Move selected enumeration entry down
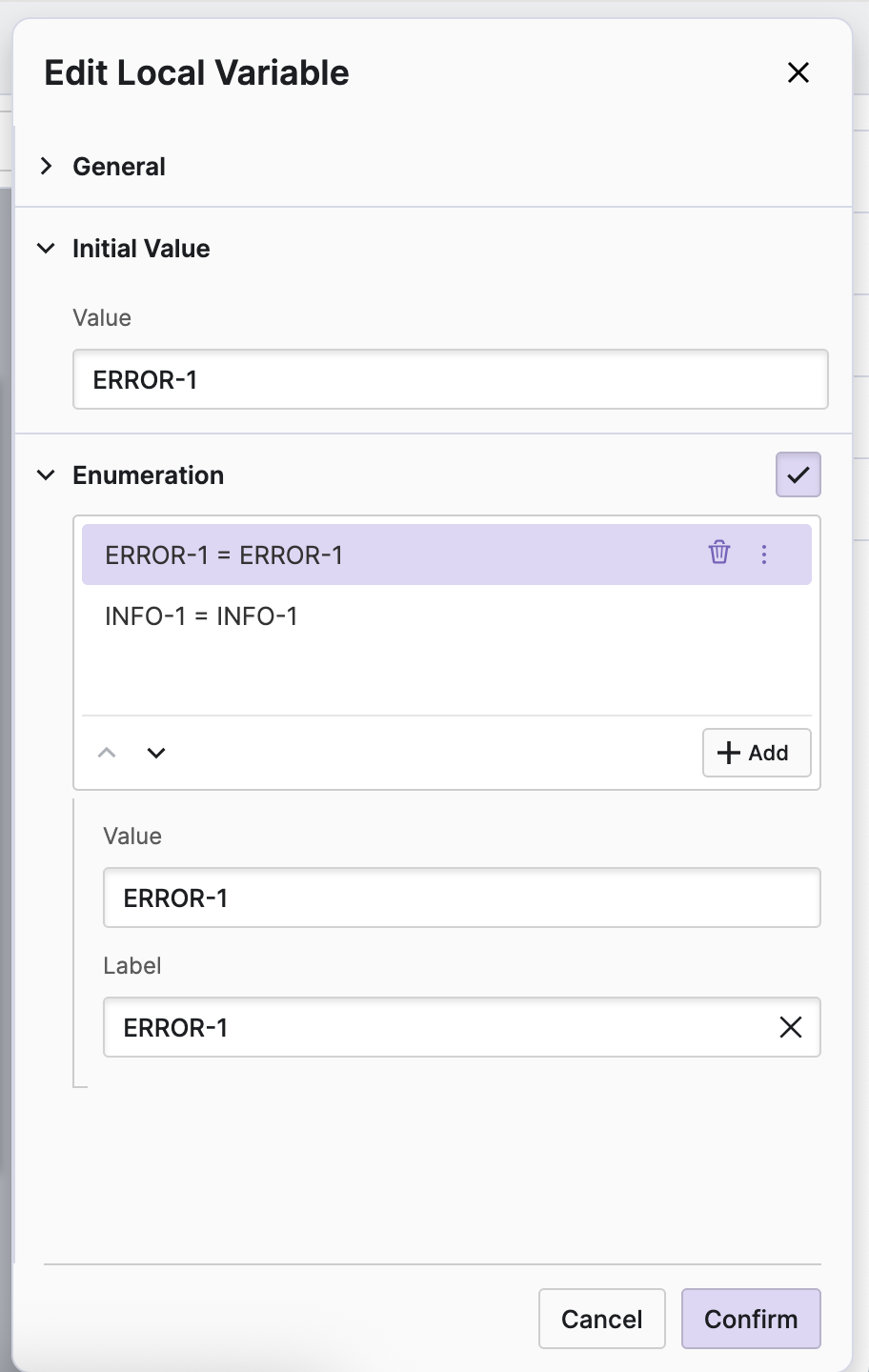The height and width of the screenshot is (1372, 869). click(x=156, y=753)
